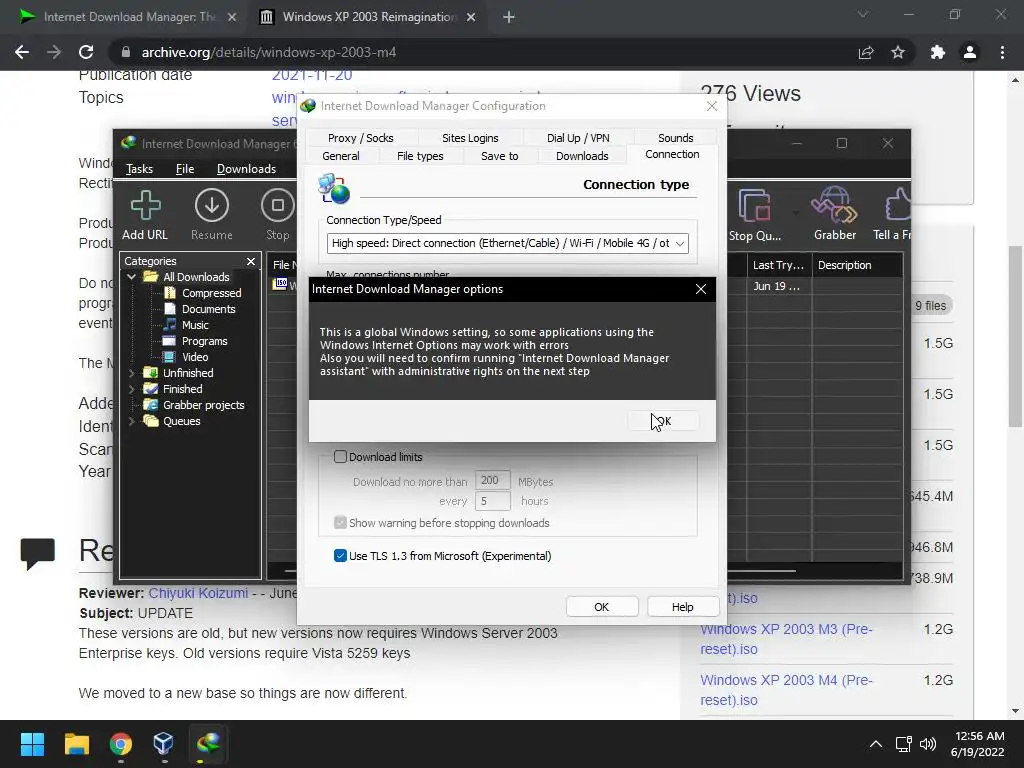
Task: Open a new Chrome tab
Action: point(509,17)
